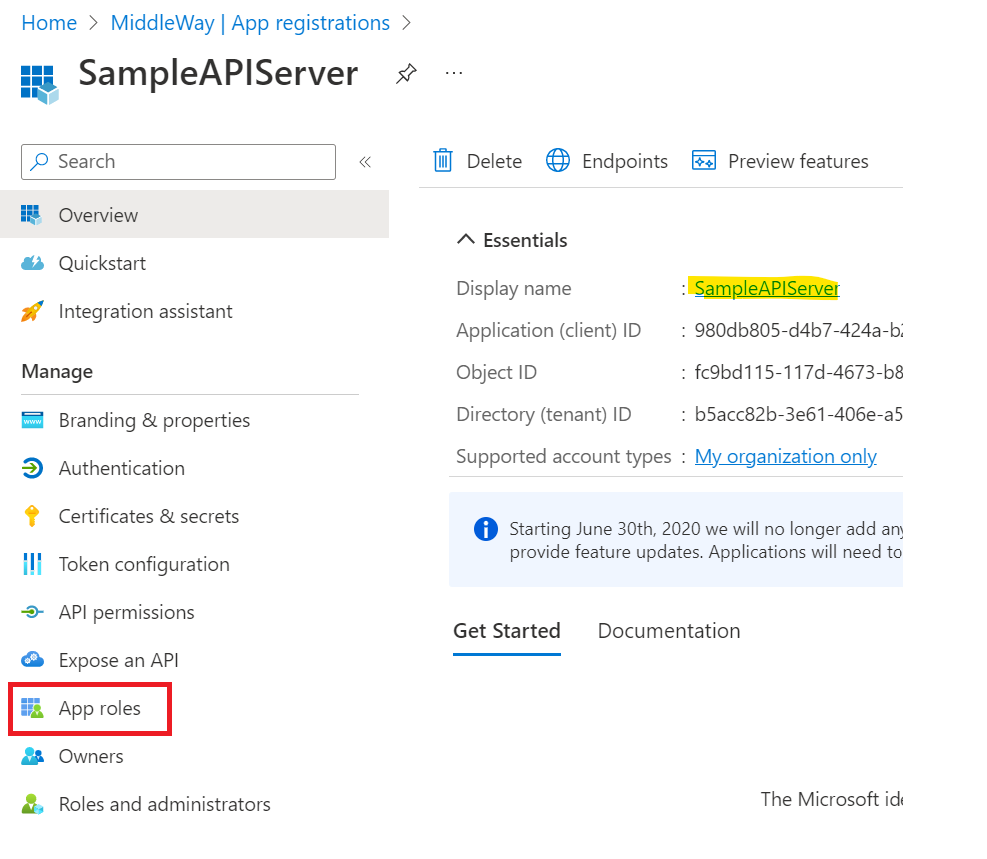Switch to the Documentation tab
The height and width of the screenshot is (859, 987).
(x=668, y=631)
